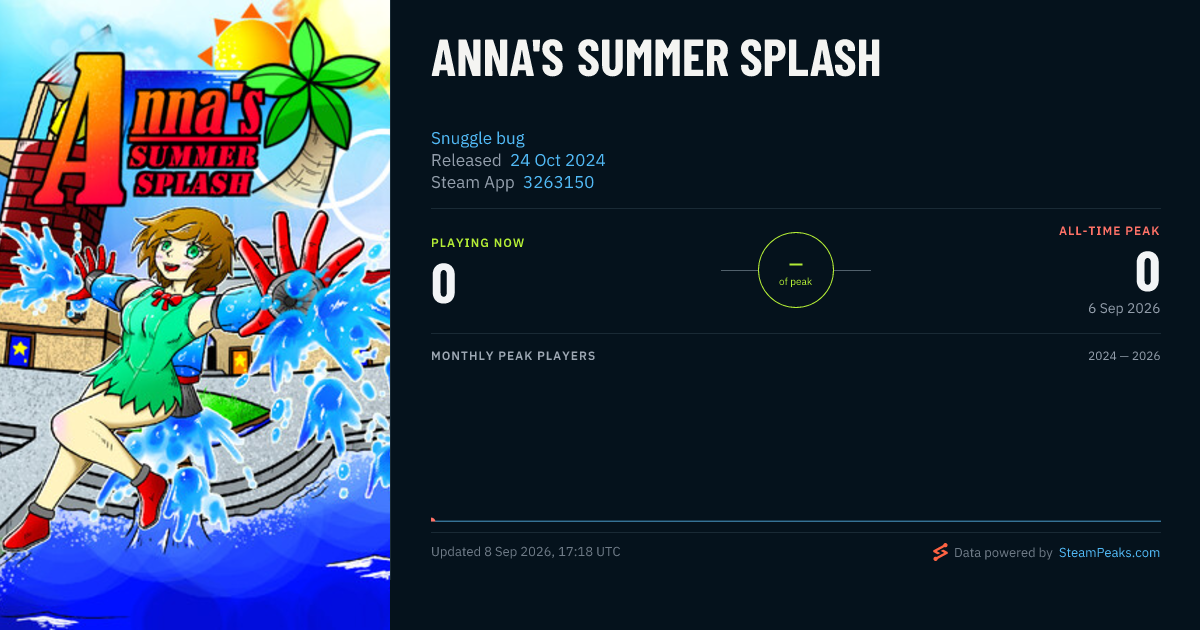The width and height of the screenshot is (1200, 630).
Task: Click the All-Time Peak value
Action: [x=1148, y=271]
